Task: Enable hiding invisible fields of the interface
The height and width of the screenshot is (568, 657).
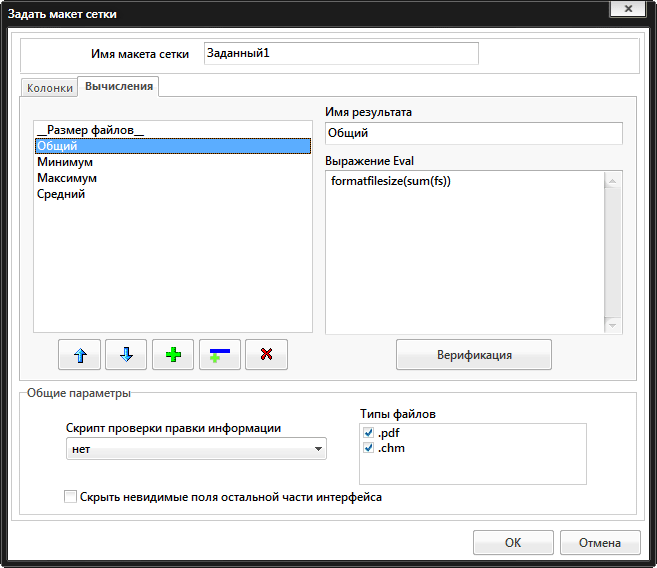Action: point(70,497)
